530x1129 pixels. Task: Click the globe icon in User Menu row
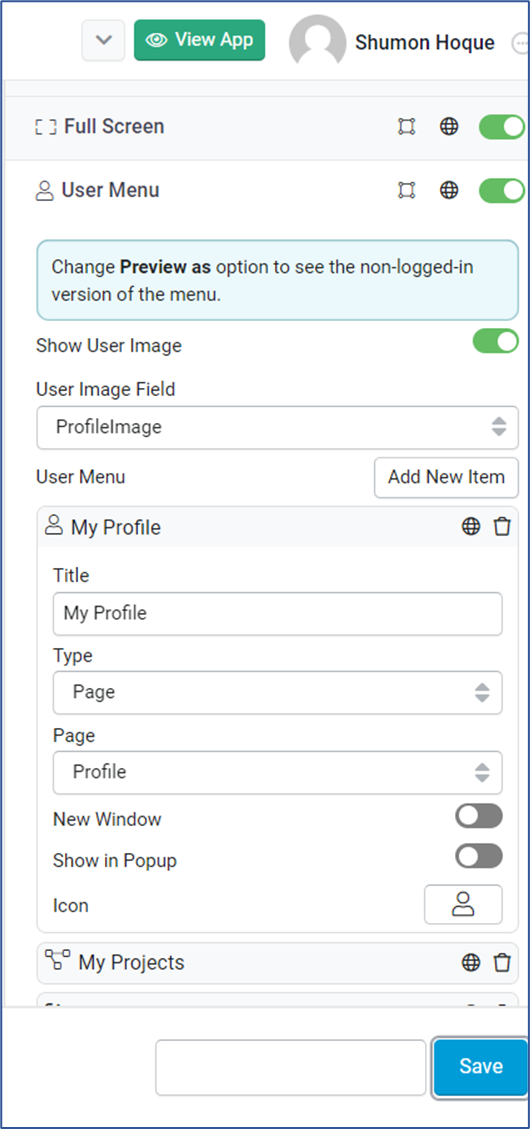pyautogui.click(x=449, y=191)
